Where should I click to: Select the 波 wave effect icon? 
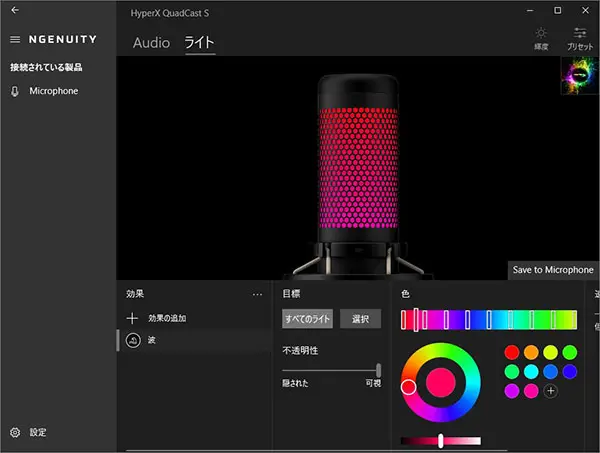(133, 340)
